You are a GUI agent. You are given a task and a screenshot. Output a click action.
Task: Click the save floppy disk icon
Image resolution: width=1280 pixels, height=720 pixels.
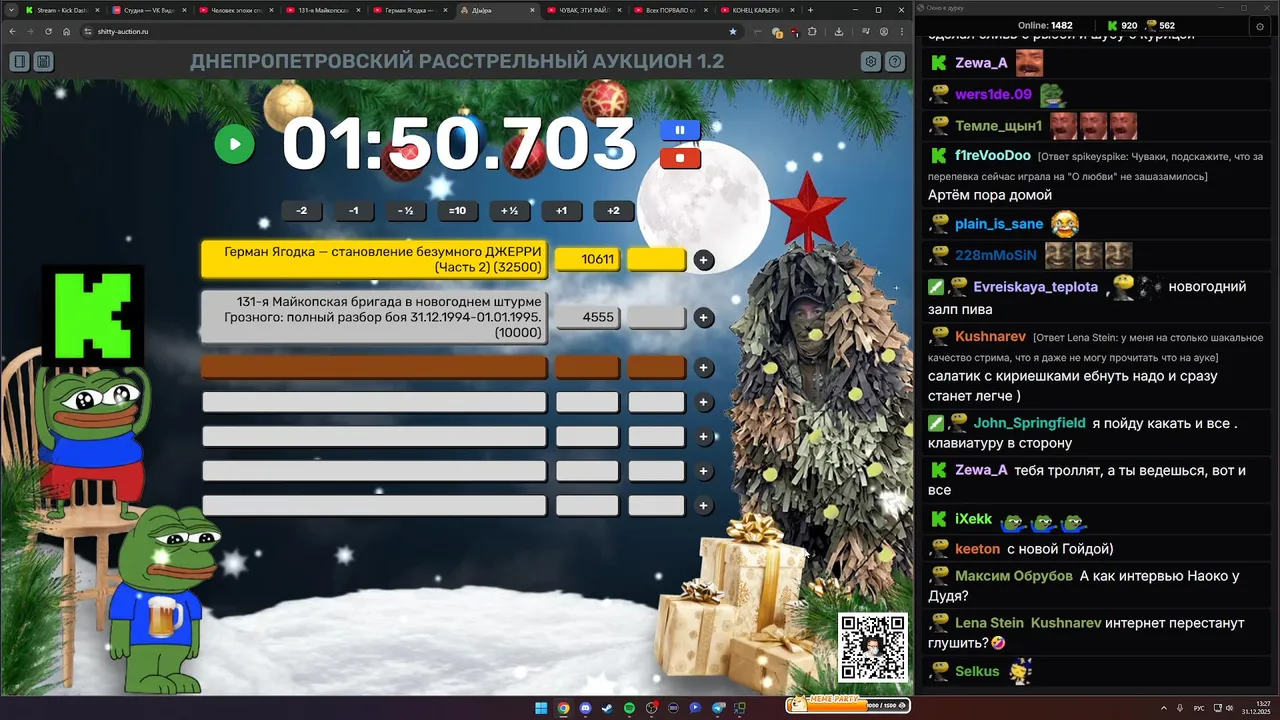(43, 62)
